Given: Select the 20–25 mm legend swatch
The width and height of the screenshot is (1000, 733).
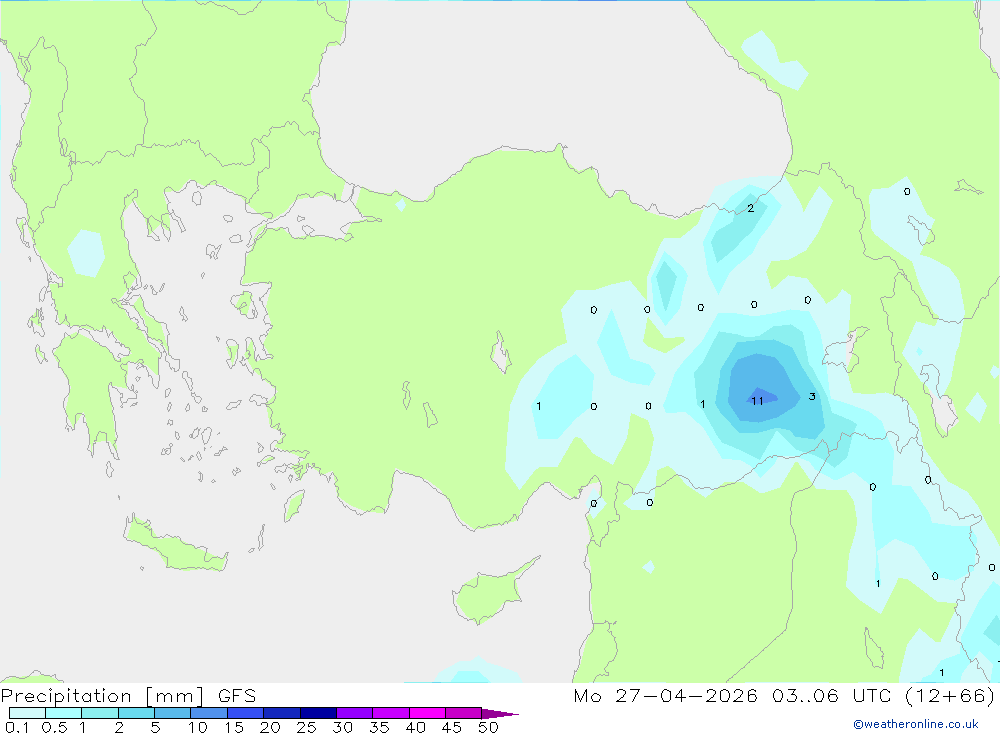Looking at the screenshot, I should point(282,713).
